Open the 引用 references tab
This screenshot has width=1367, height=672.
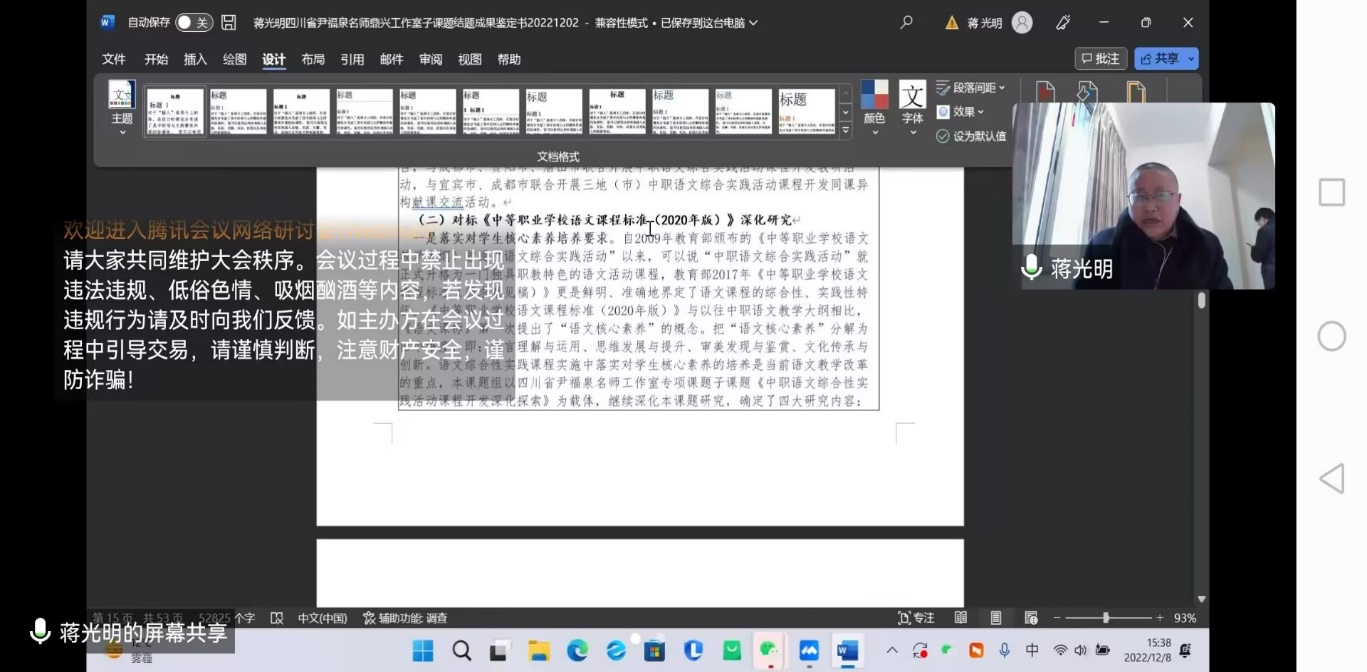[352, 60]
